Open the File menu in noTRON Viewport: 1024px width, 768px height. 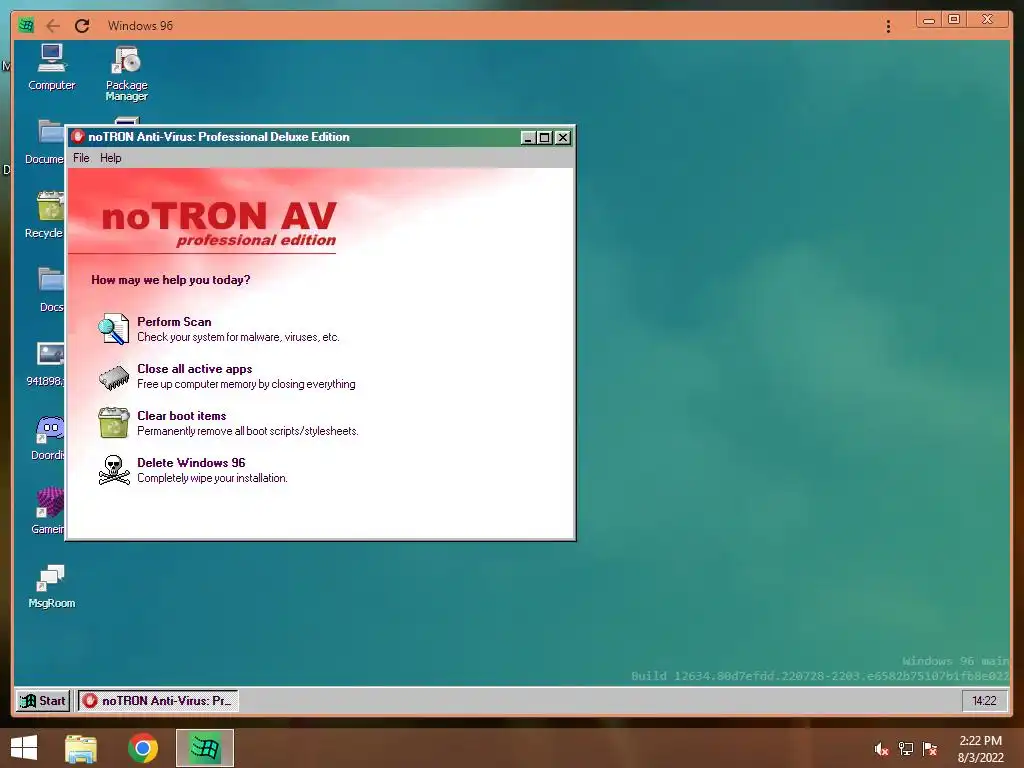pyautogui.click(x=81, y=158)
